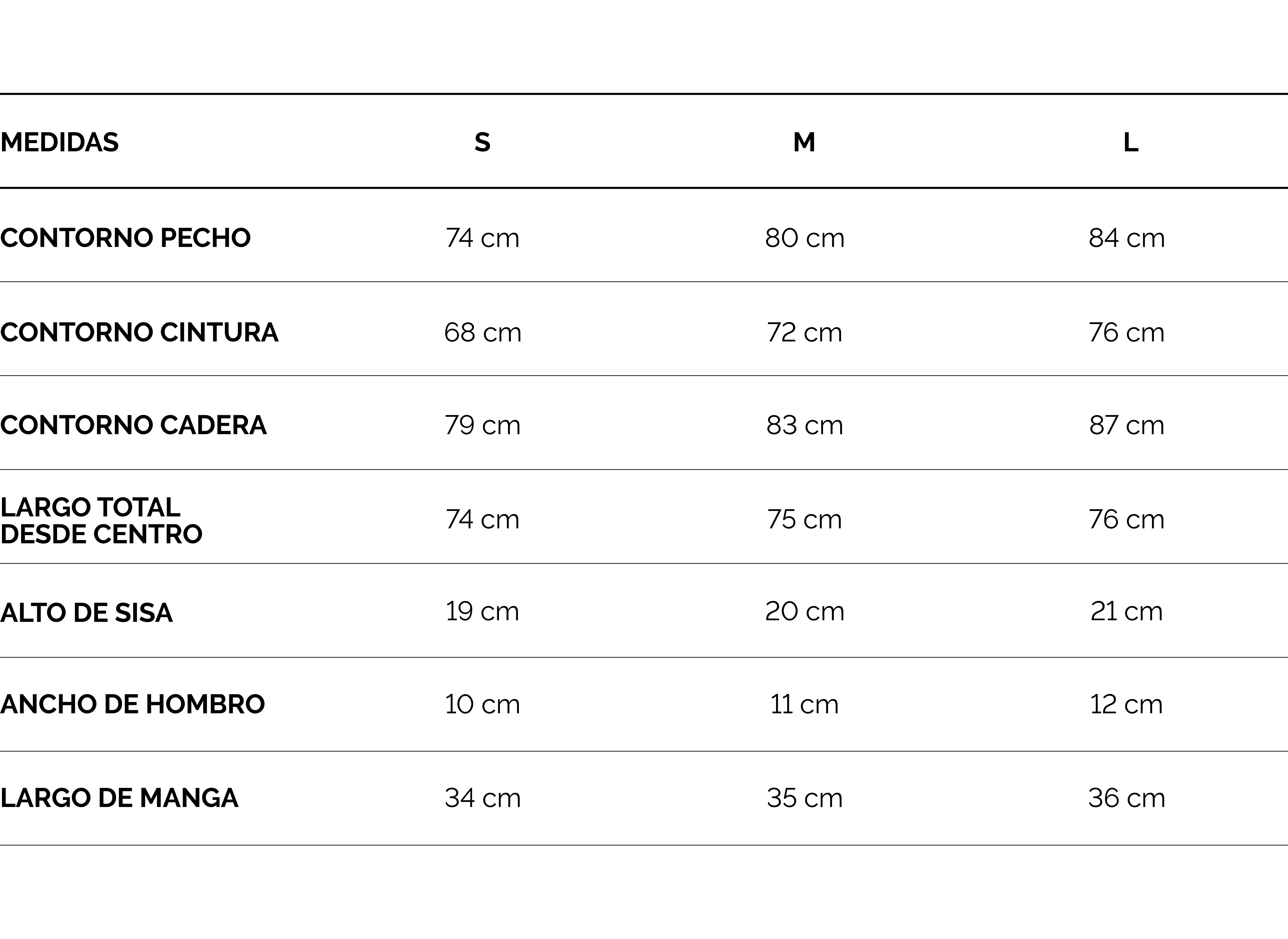Click the 84 cm chest value

1127,238
